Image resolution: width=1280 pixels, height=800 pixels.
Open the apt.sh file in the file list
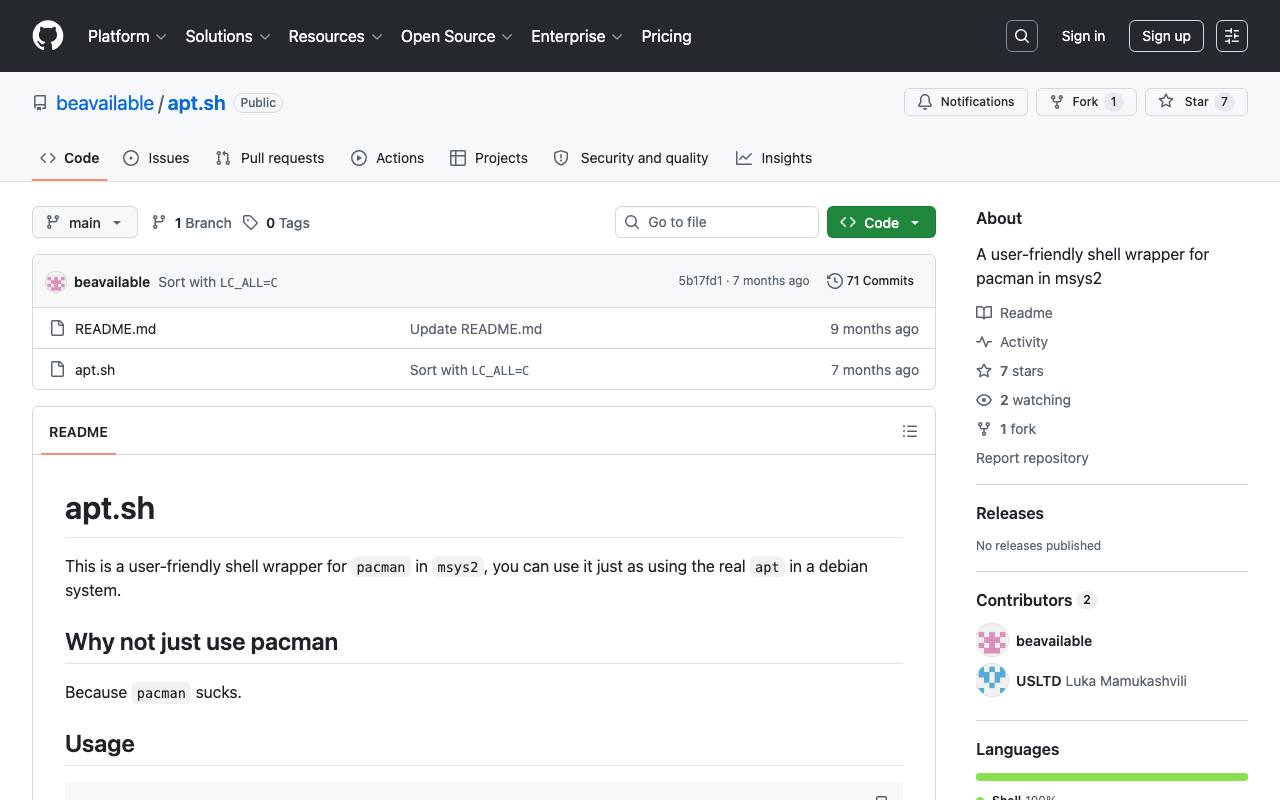pos(95,370)
